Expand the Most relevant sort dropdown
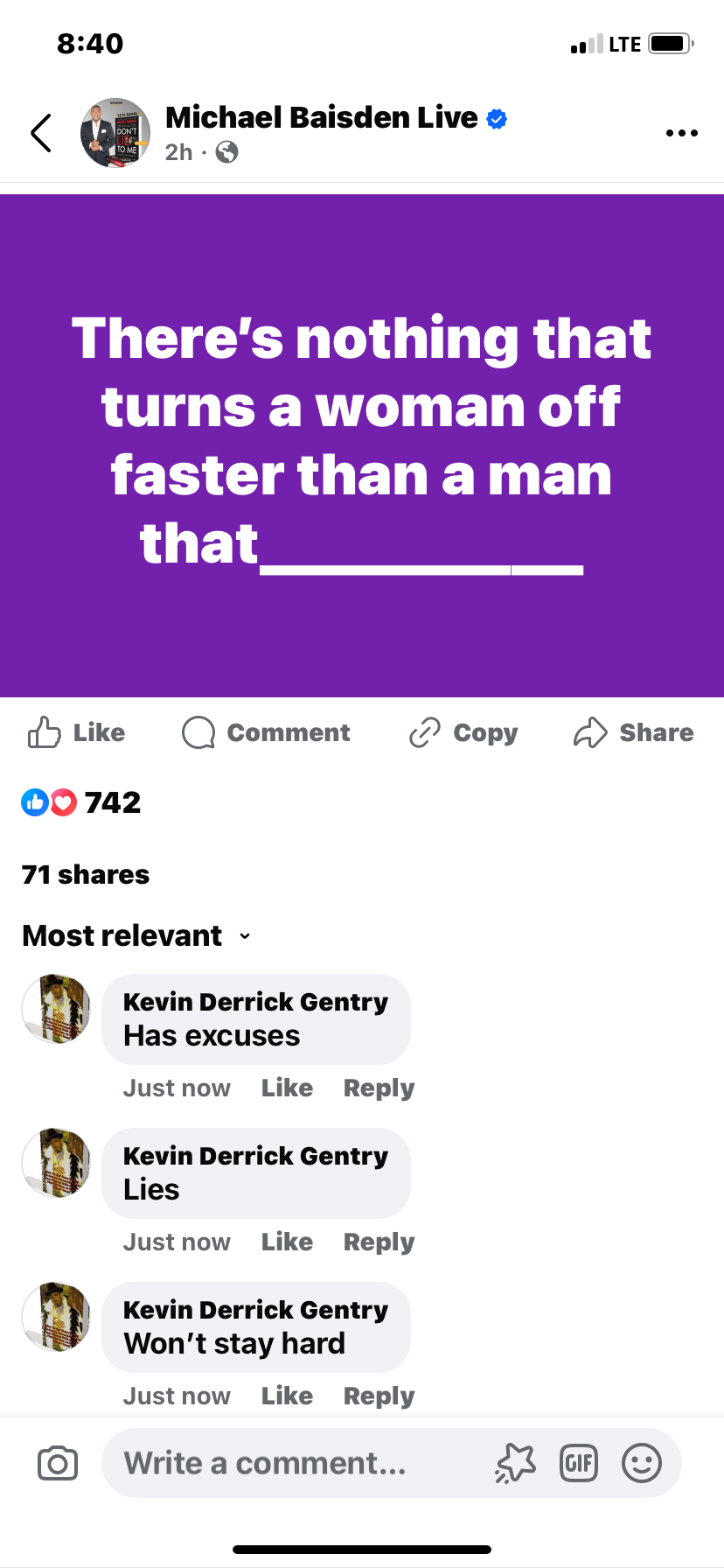Viewport: 724px width, 1568px height. click(x=136, y=935)
